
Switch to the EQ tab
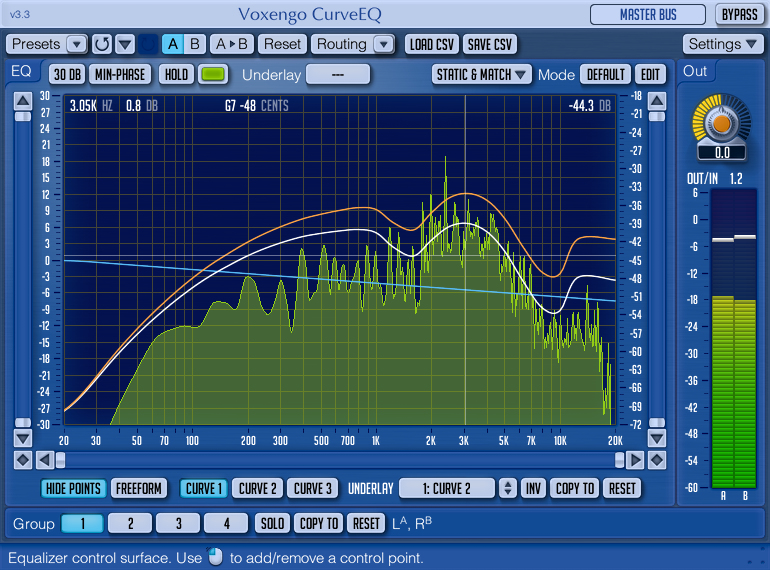pyautogui.click(x=21, y=72)
